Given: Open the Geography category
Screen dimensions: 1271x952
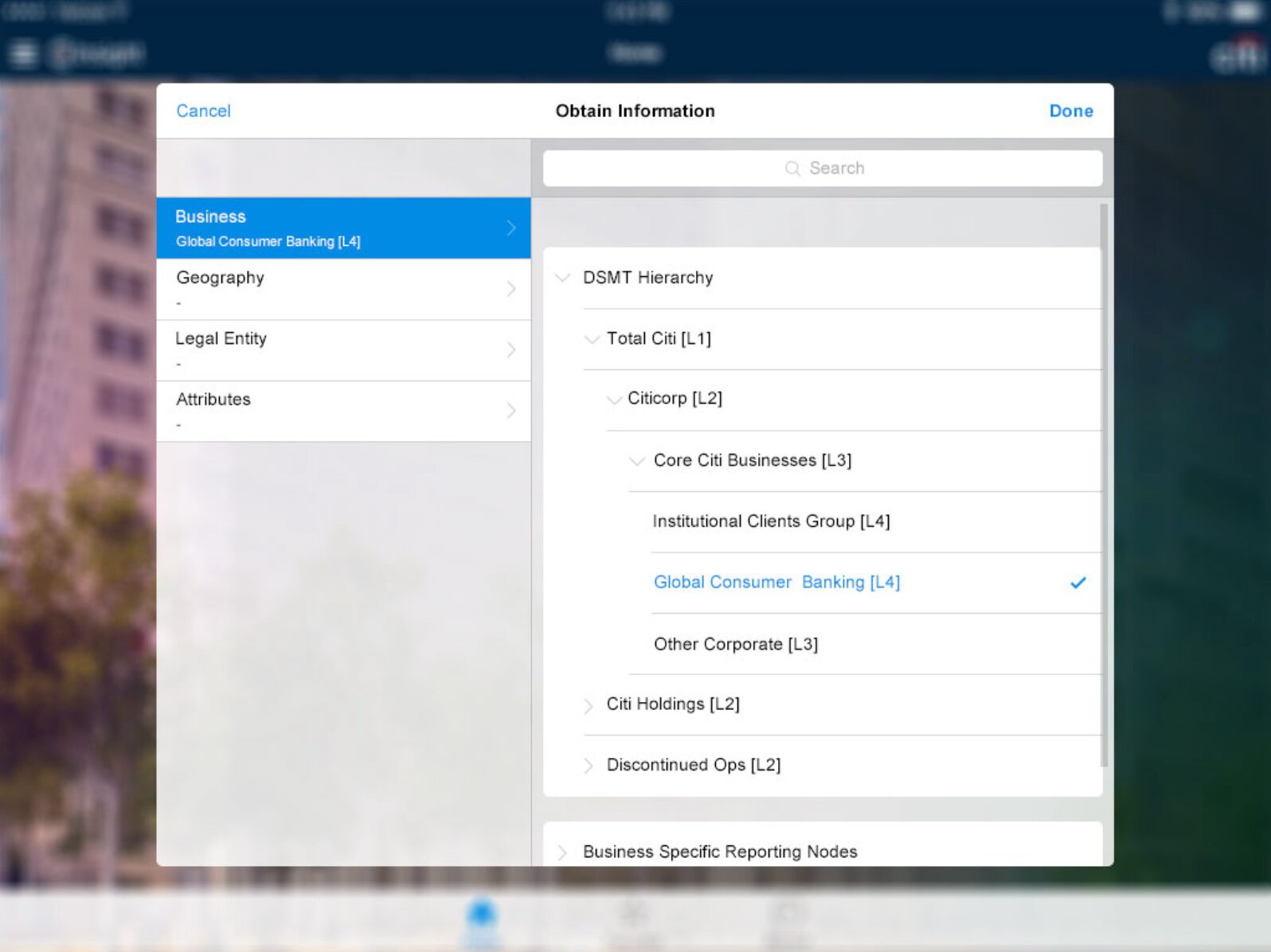Looking at the screenshot, I should pos(343,289).
